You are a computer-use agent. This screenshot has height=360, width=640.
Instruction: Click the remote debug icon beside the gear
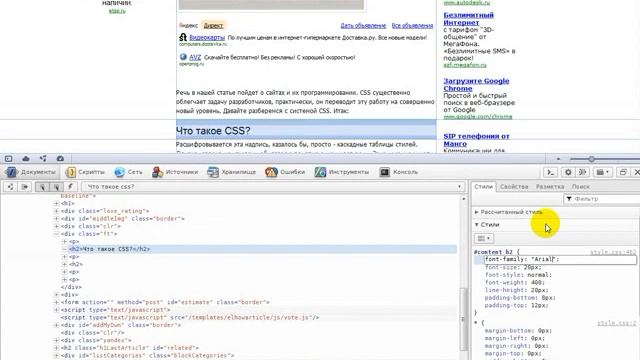coord(582,172)
